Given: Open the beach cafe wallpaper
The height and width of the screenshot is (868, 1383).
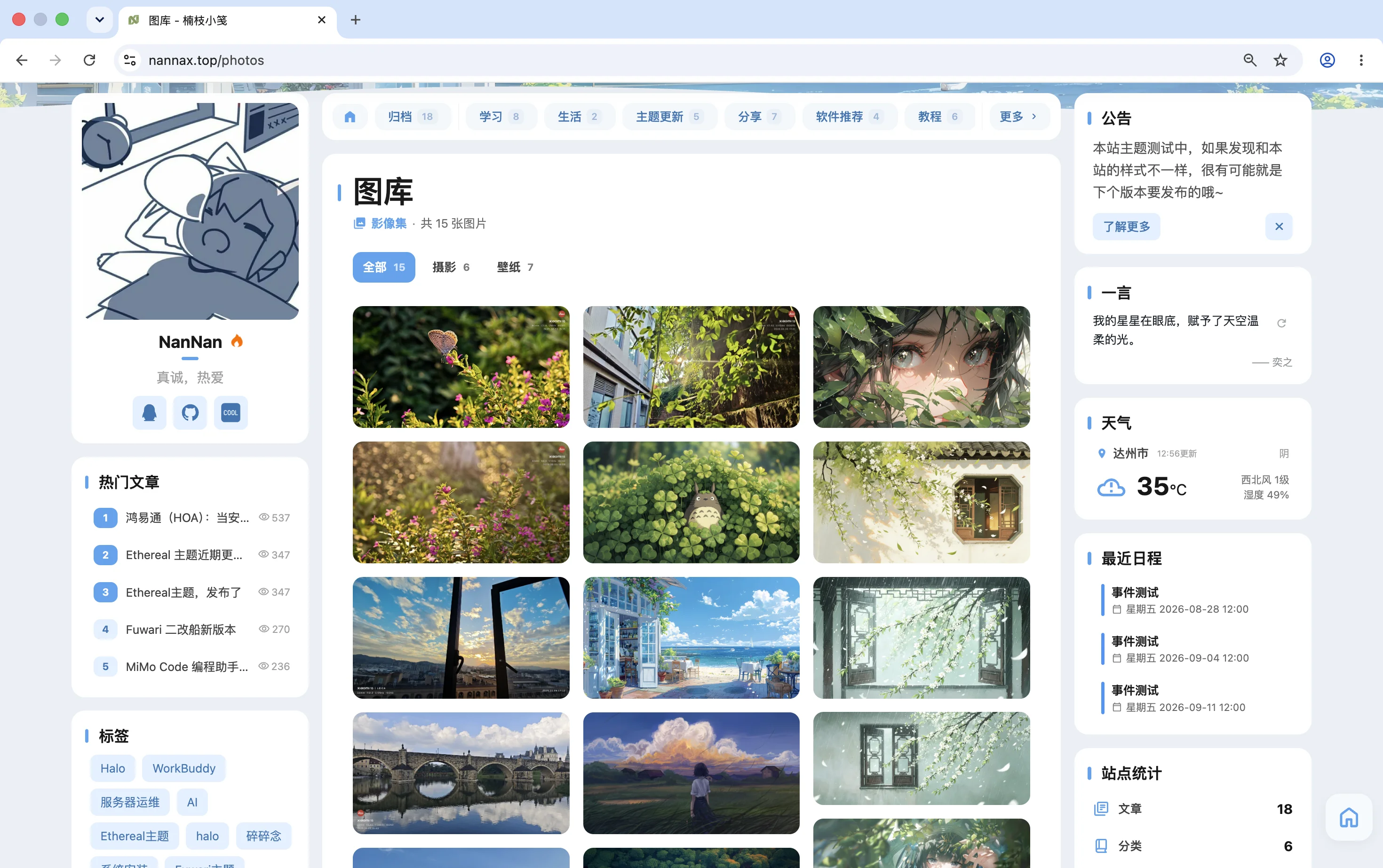Looking at the screenshot, I should pos(691,638).
